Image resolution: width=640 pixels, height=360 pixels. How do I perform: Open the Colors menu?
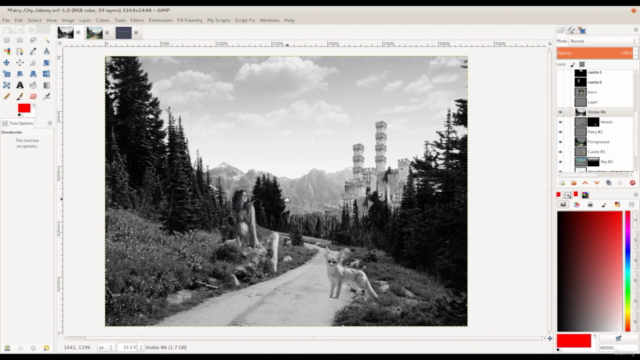102,20
